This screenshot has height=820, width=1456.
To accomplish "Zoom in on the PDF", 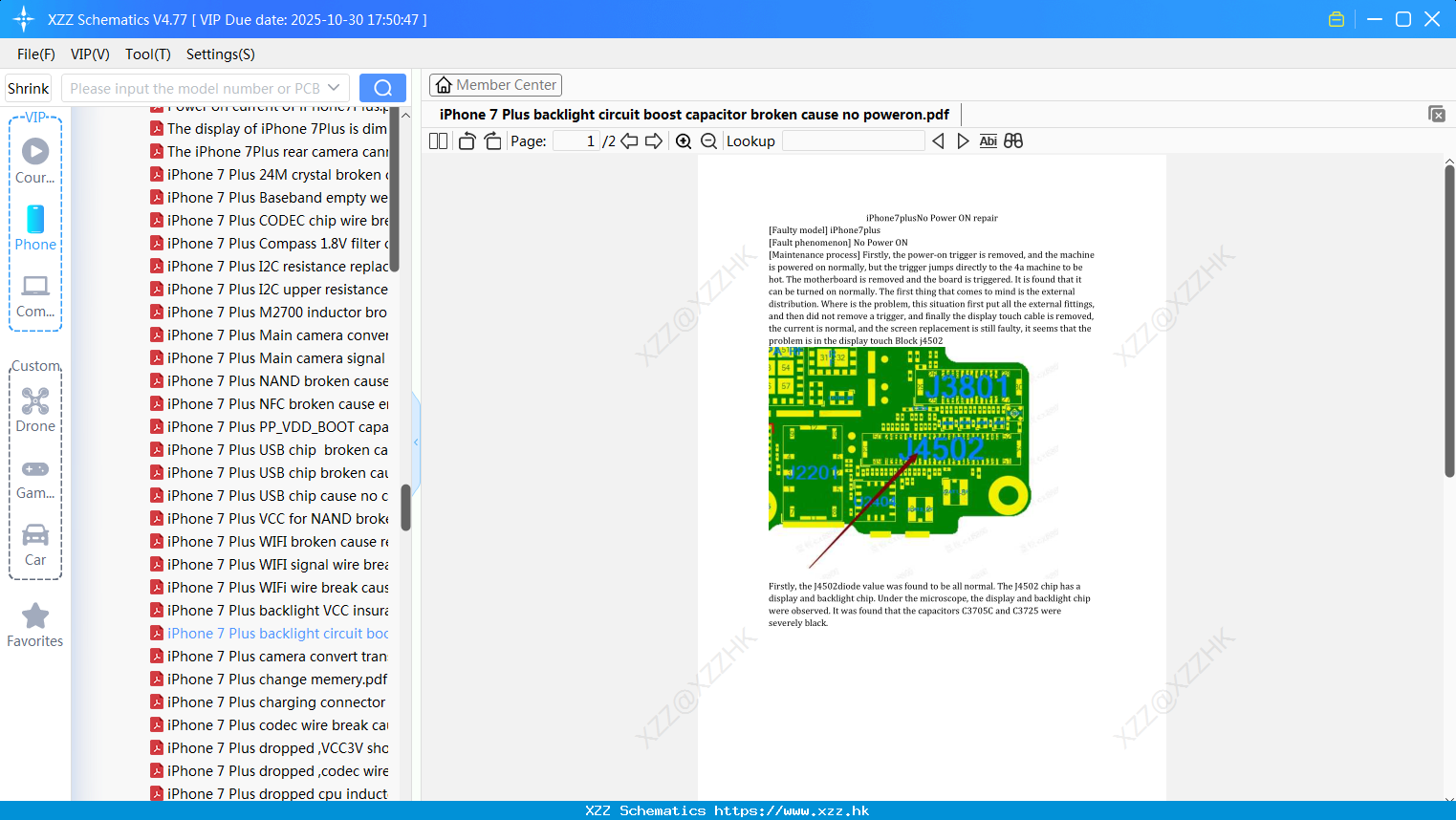I will click(684, 140).
